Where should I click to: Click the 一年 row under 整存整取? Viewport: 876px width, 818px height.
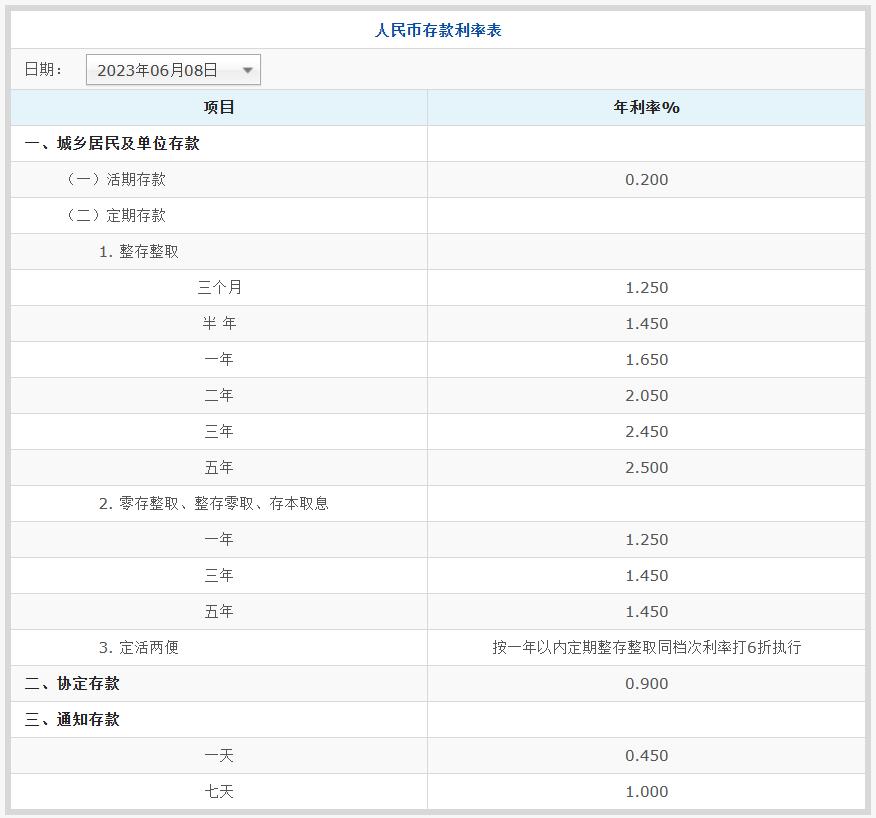coord(218,359)
